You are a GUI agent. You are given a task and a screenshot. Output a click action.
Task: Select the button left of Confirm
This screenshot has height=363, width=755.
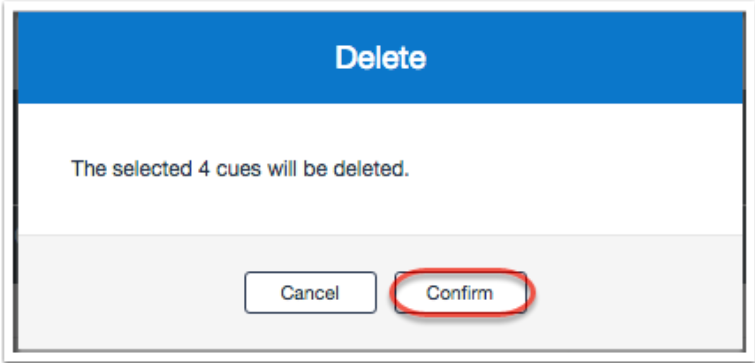(310, 292)
